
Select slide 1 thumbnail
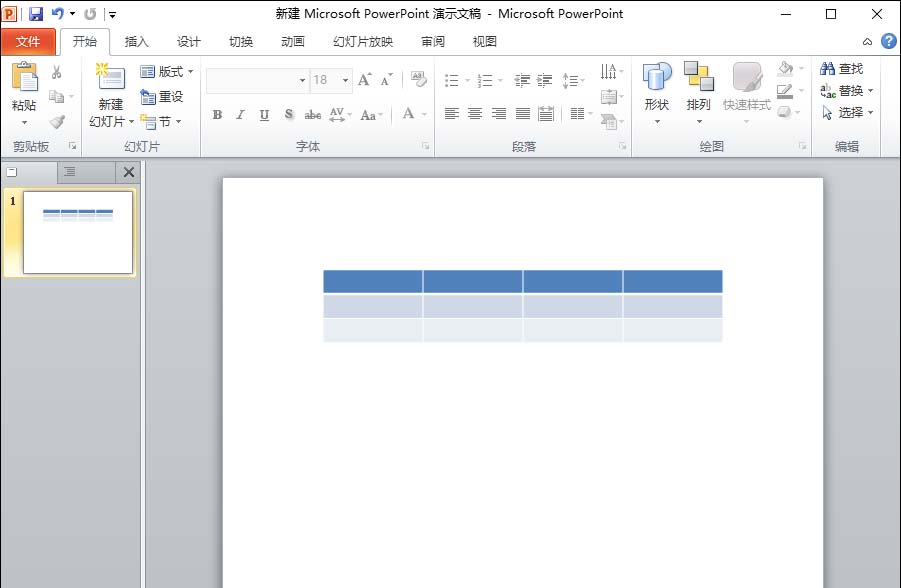pyautogui.click(x=78, y=232)
